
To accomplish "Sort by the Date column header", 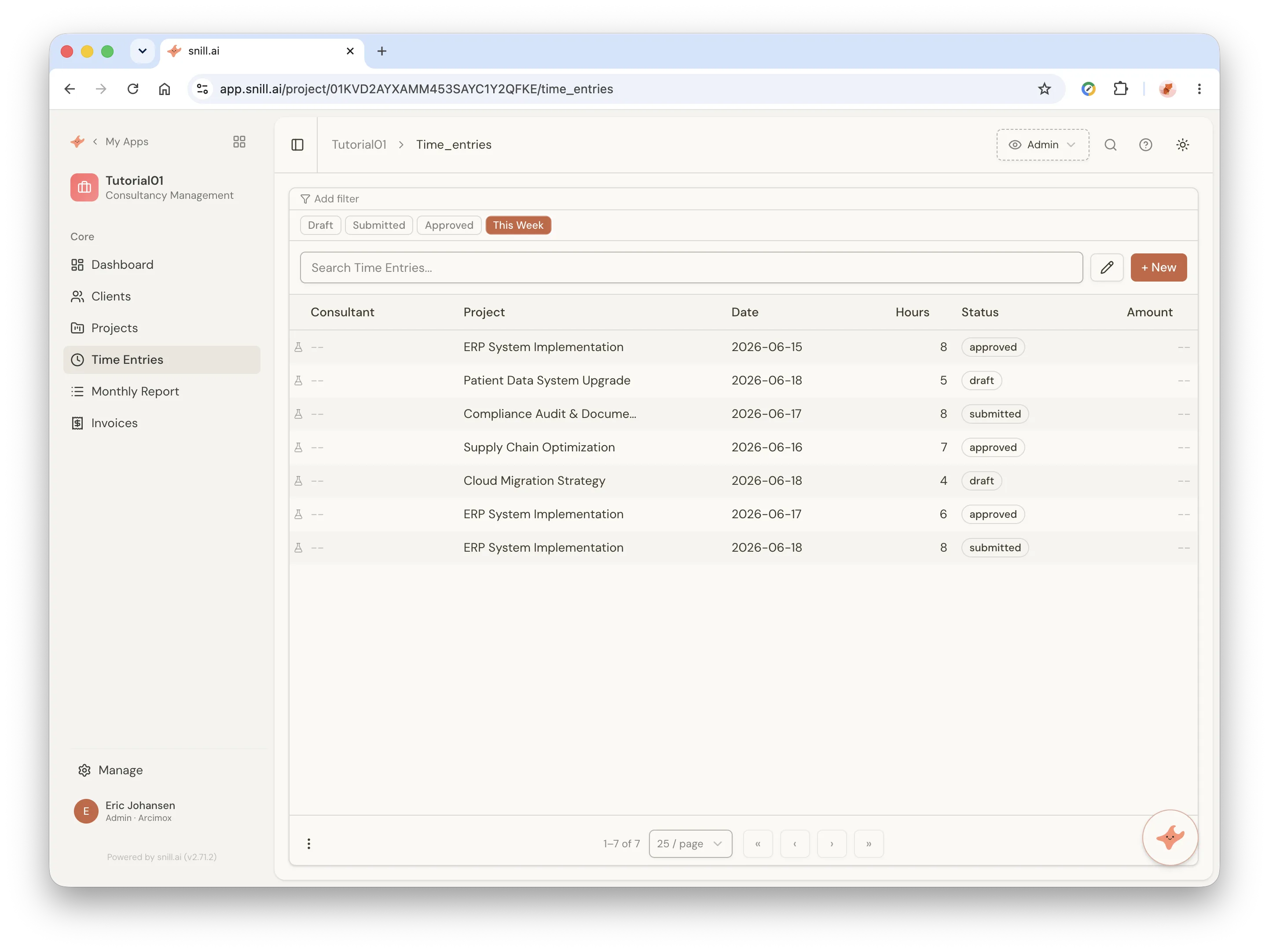I will (744, 312).
